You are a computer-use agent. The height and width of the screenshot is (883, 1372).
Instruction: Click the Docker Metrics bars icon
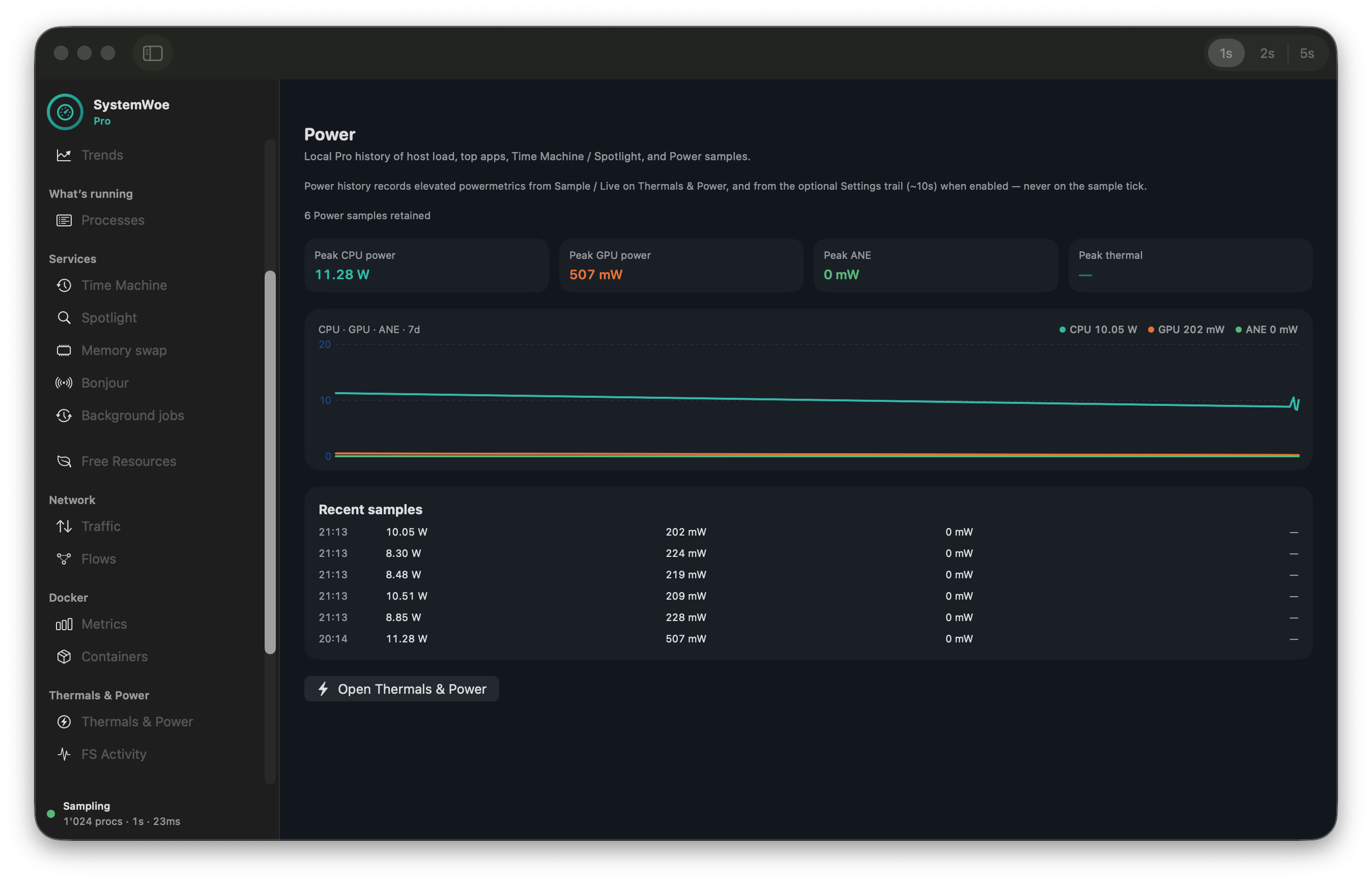point(64,625)
